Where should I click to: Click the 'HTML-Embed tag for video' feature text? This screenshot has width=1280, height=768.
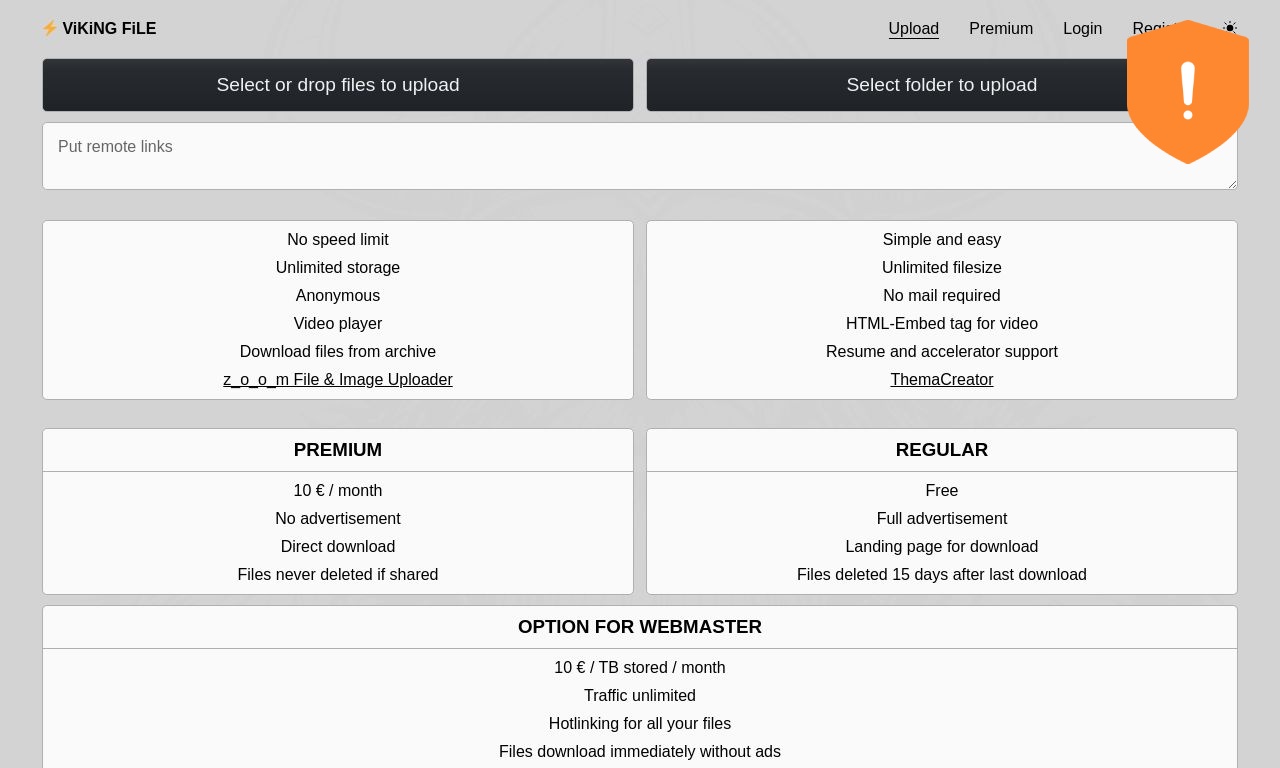click(942, 324)
